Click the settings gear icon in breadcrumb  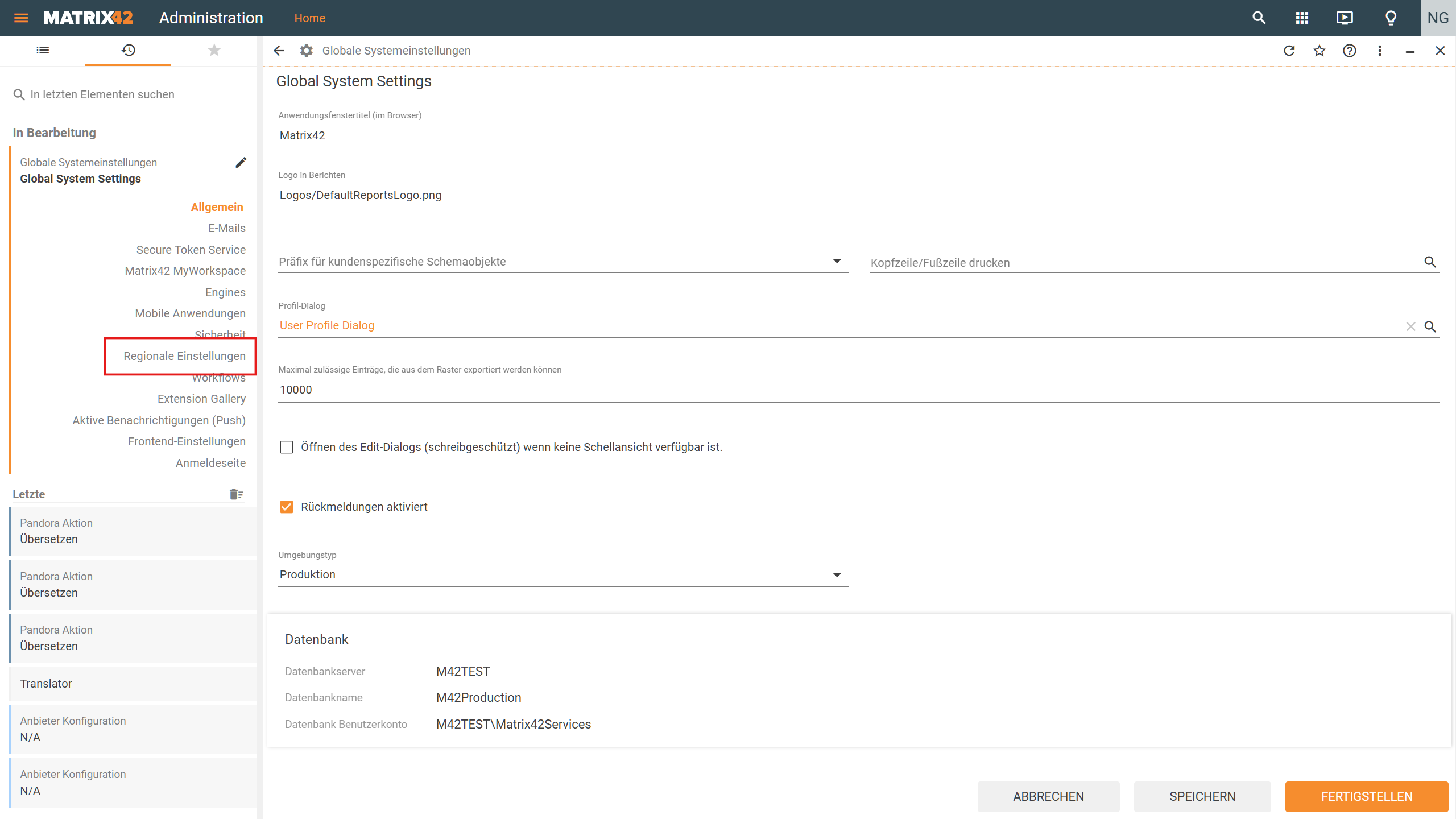tap(307, 51)
